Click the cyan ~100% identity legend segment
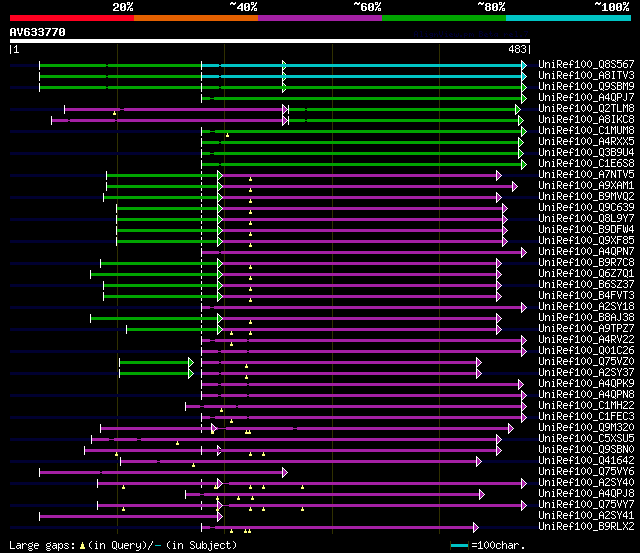Viewport: 640px width, 553px height. click(x=568, y=18)
